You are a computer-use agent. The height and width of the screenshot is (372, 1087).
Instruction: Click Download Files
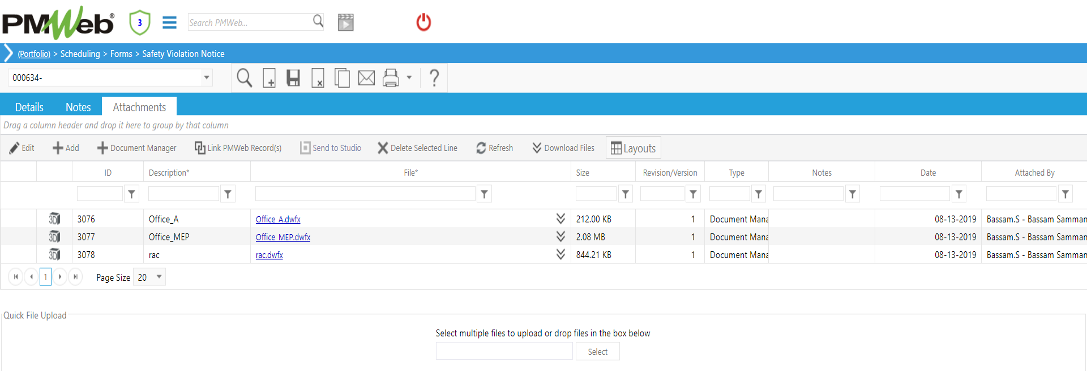click(x=563, y=148)
